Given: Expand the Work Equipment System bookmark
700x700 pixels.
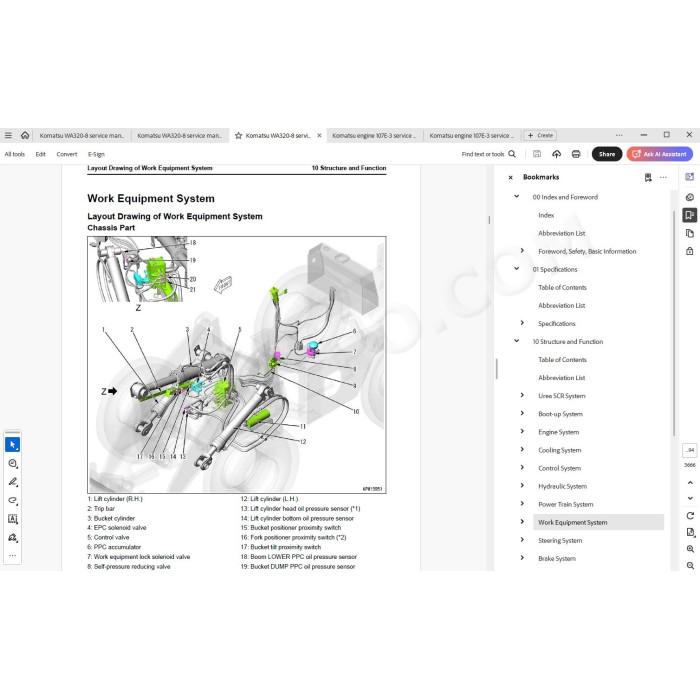Looking at the screenshot, I should tap(522, 522).
